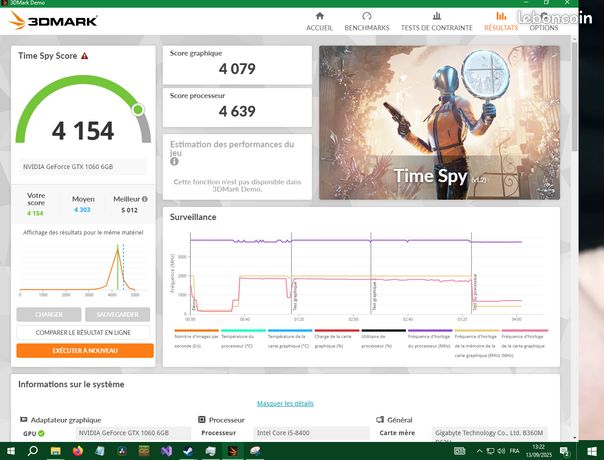
Task: Click the taskbar clock and date
Action: click(x=539, y=451)
